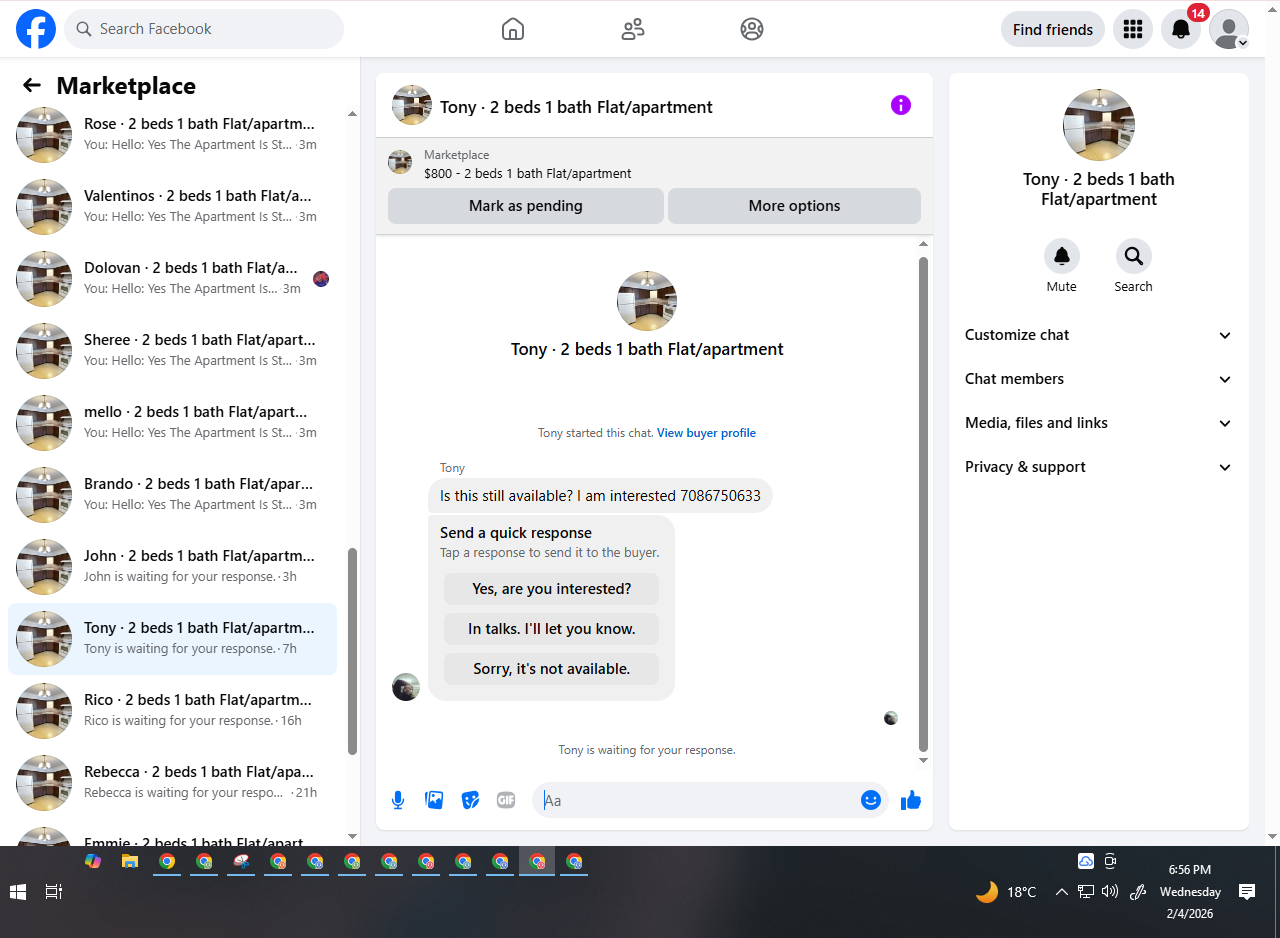1280x938 pixels.
Task: Send 'Sorry, it's not available.' response
Action: [552, 669]
